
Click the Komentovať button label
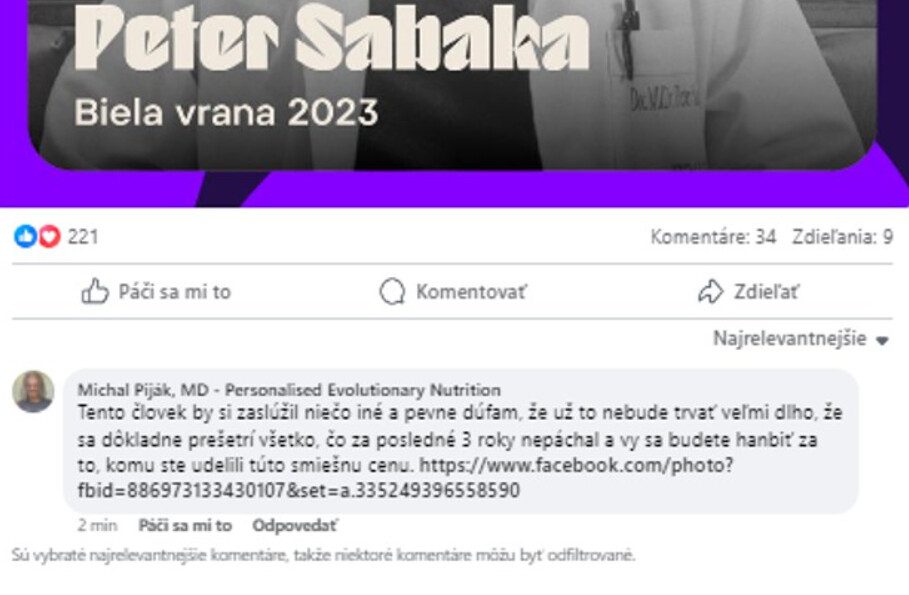pyautogui.click(x=471, y=291)
